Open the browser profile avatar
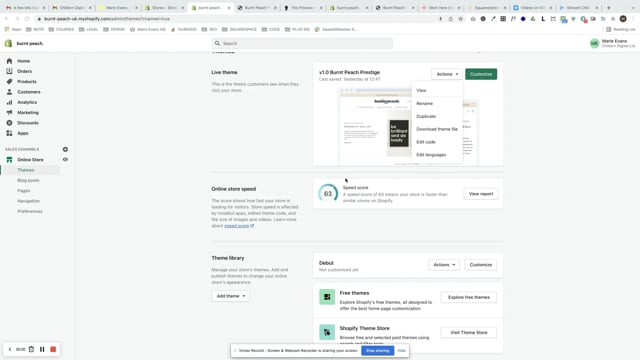640x360 pixels. pyautogui.click(x=623, y=19)
